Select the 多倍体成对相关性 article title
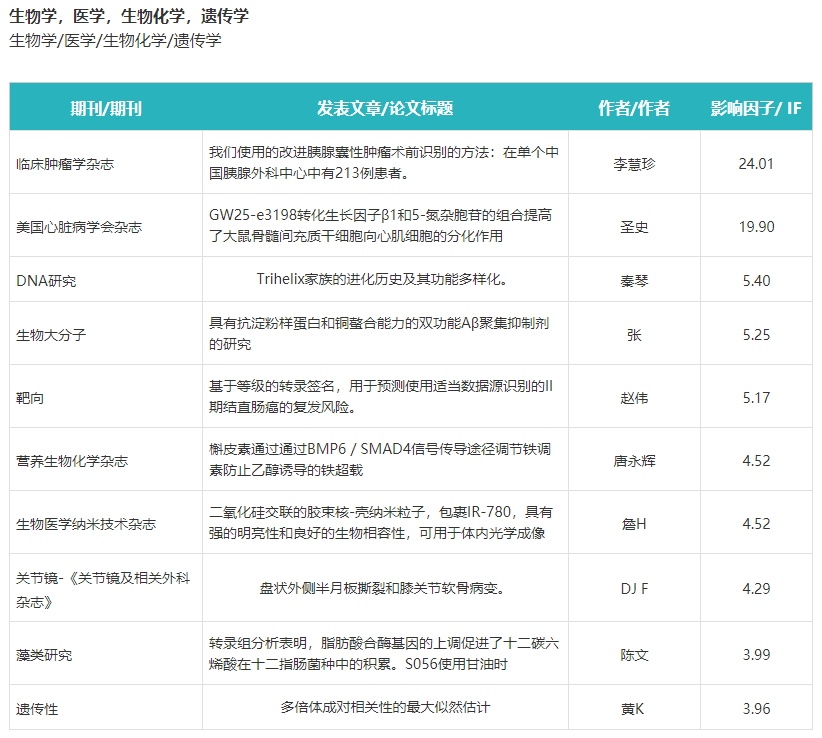 tap(385, 708)
